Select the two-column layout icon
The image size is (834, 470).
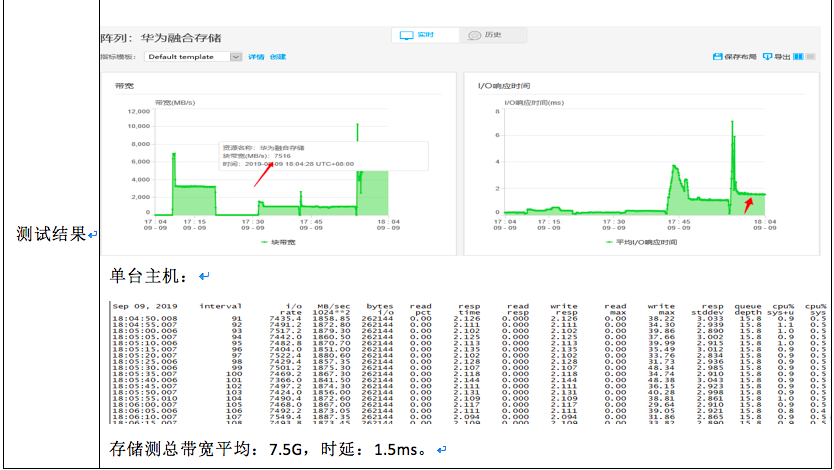pyautogui.click(x=798, y=56)
